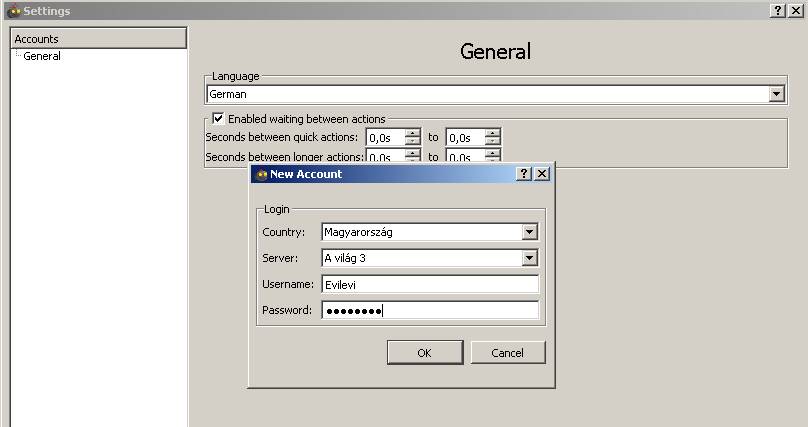808x427 pixels.
Task: Expand the Country dropdown showing Magyarország
Action: (530, 232)
